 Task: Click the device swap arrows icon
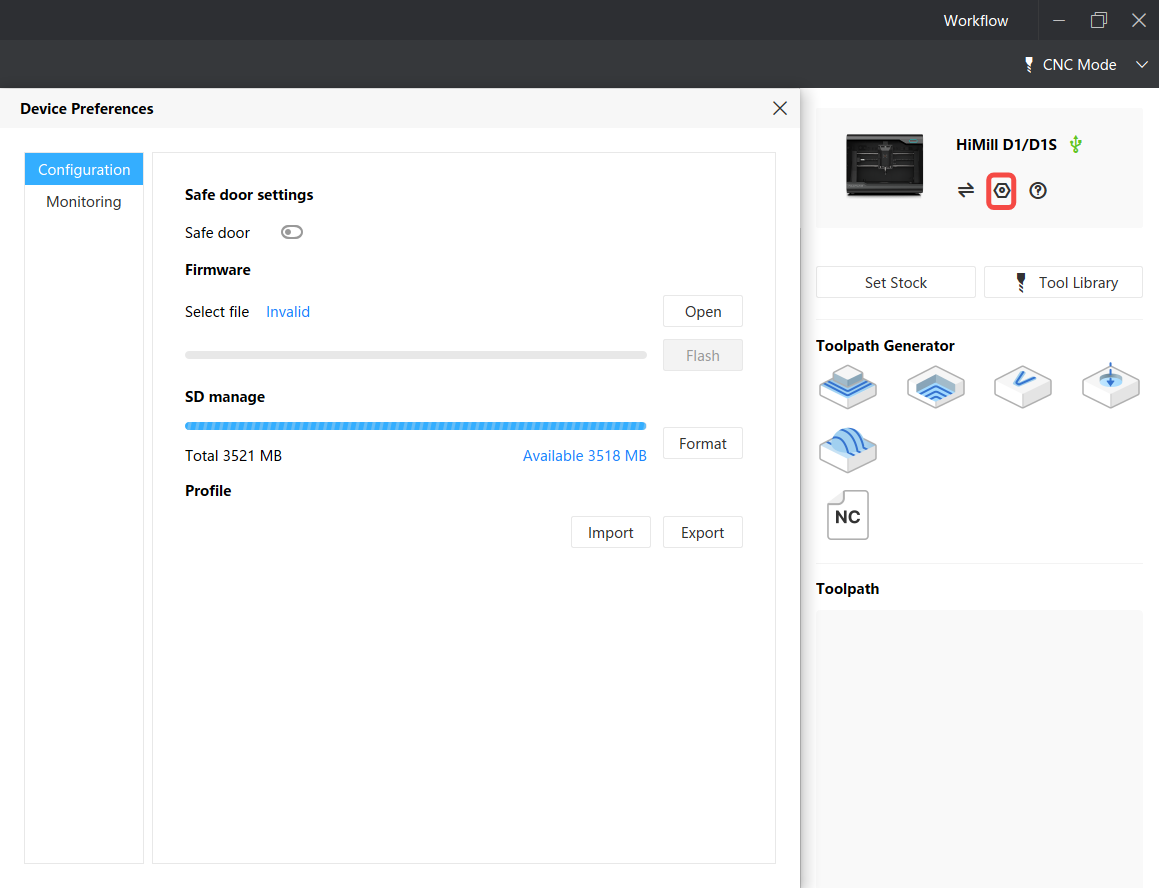click(965, 190)
